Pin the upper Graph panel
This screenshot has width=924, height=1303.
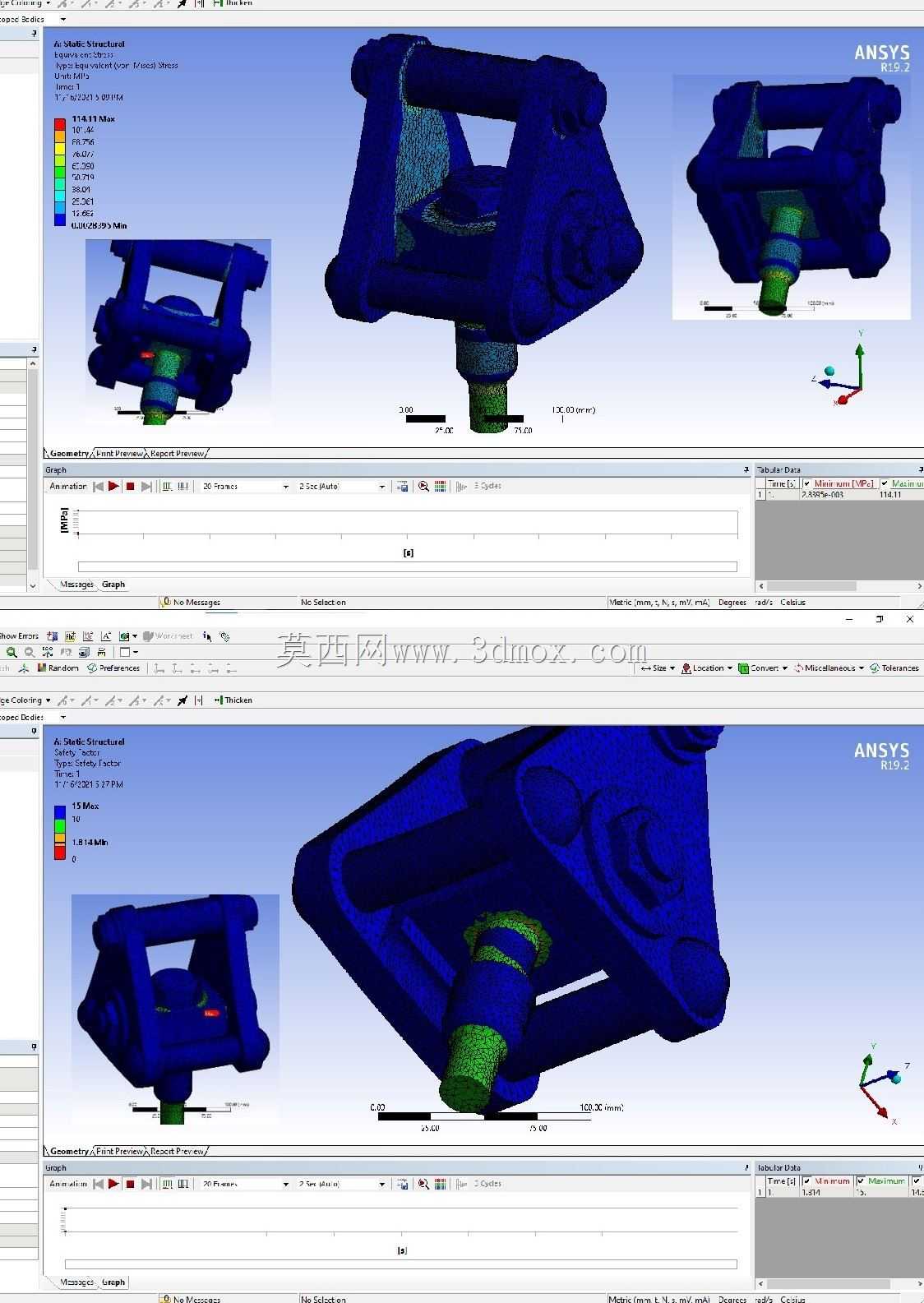746,469
